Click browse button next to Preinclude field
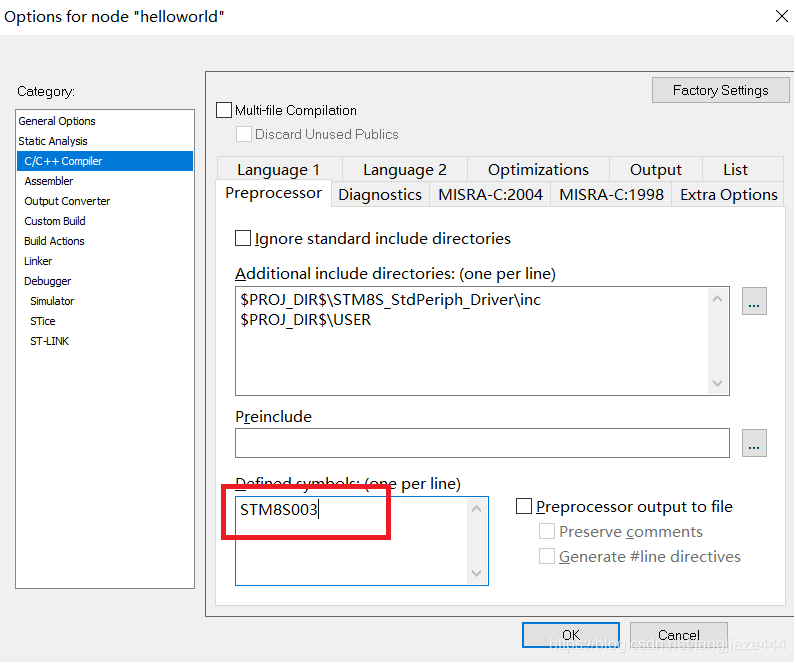The width and height of the screenshot is (796, 663). point(754,443)
